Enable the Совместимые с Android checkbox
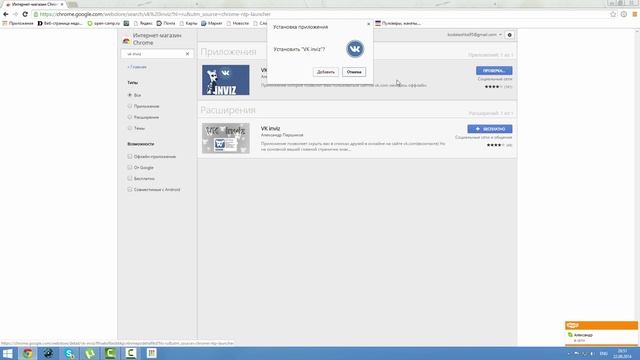Screen dimensions: 640x360 pyautogui.click(x=130, y=189)
